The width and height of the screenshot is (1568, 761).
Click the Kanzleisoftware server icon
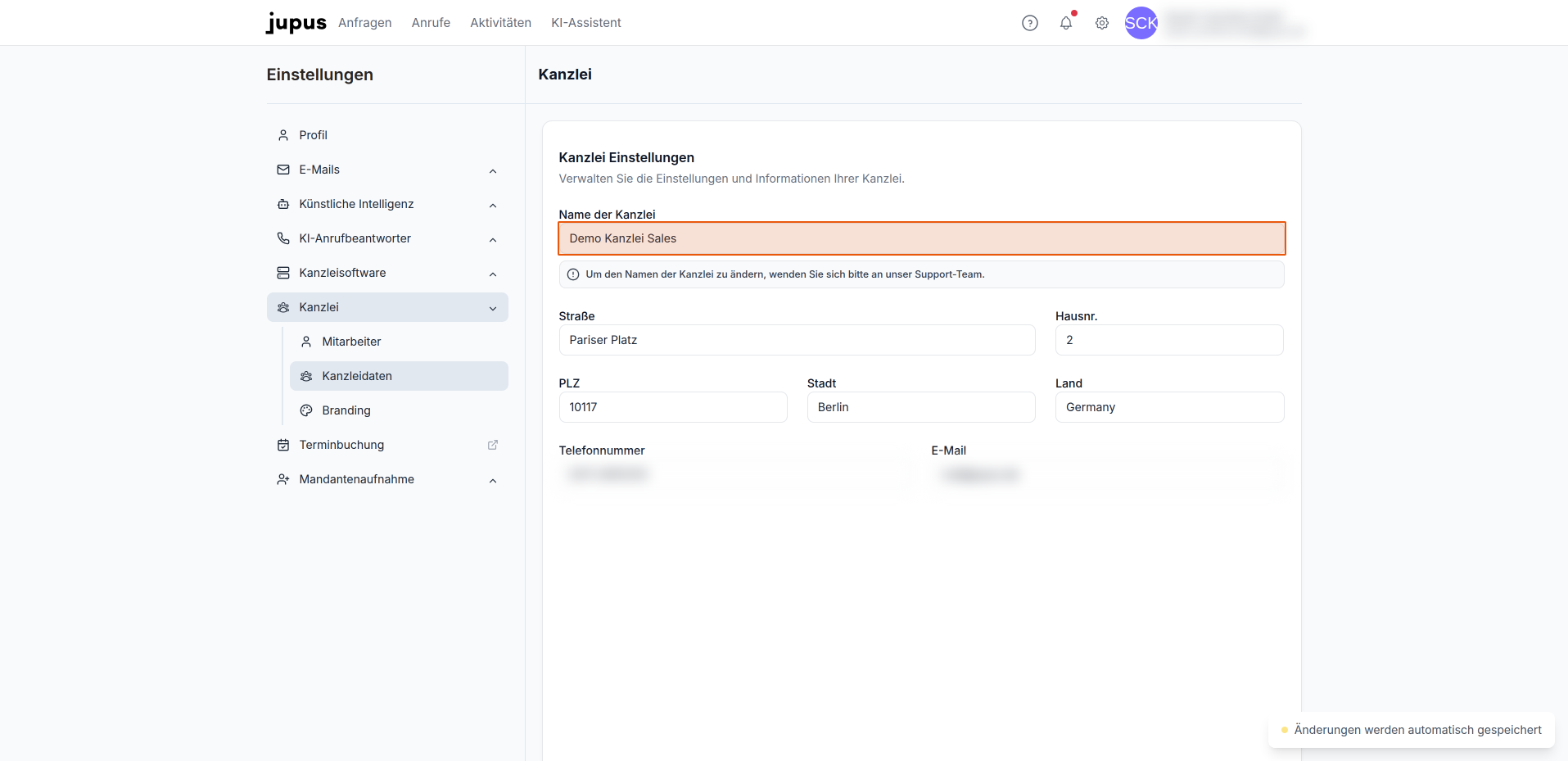(283, 273)
